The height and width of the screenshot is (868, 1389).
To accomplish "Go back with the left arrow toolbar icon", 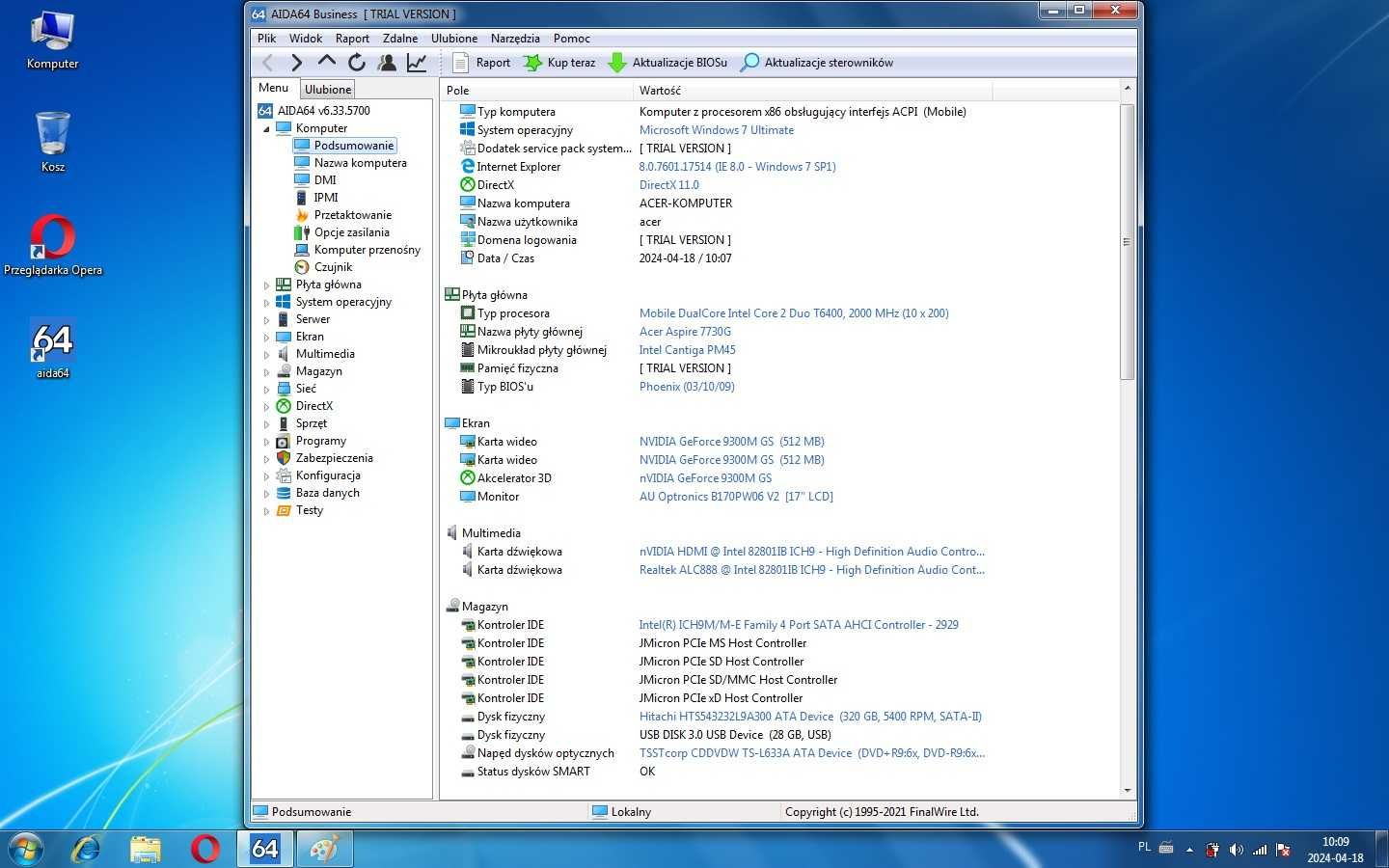I will tap(268, 63).
